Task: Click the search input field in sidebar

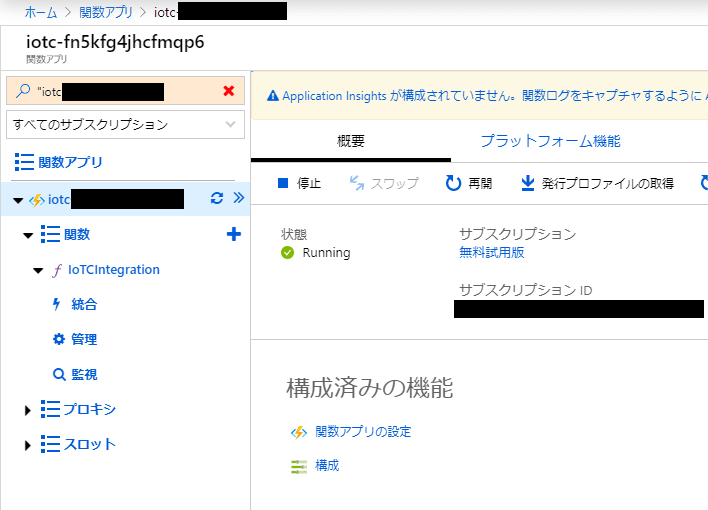Action: coord(126,91)
